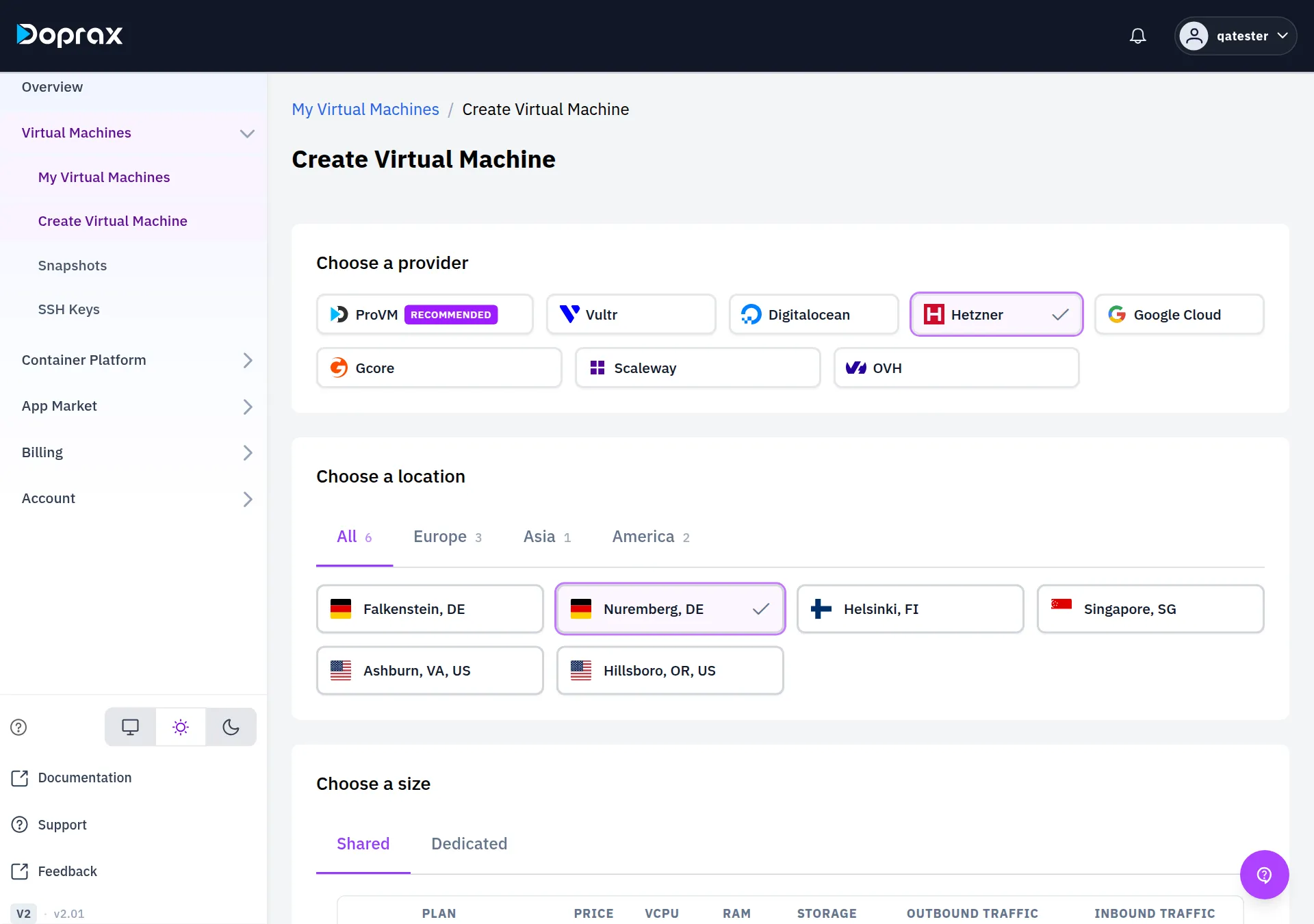Click the help question mark in sidebar
Screen dimensions: 1314x924
coord(18,727)
